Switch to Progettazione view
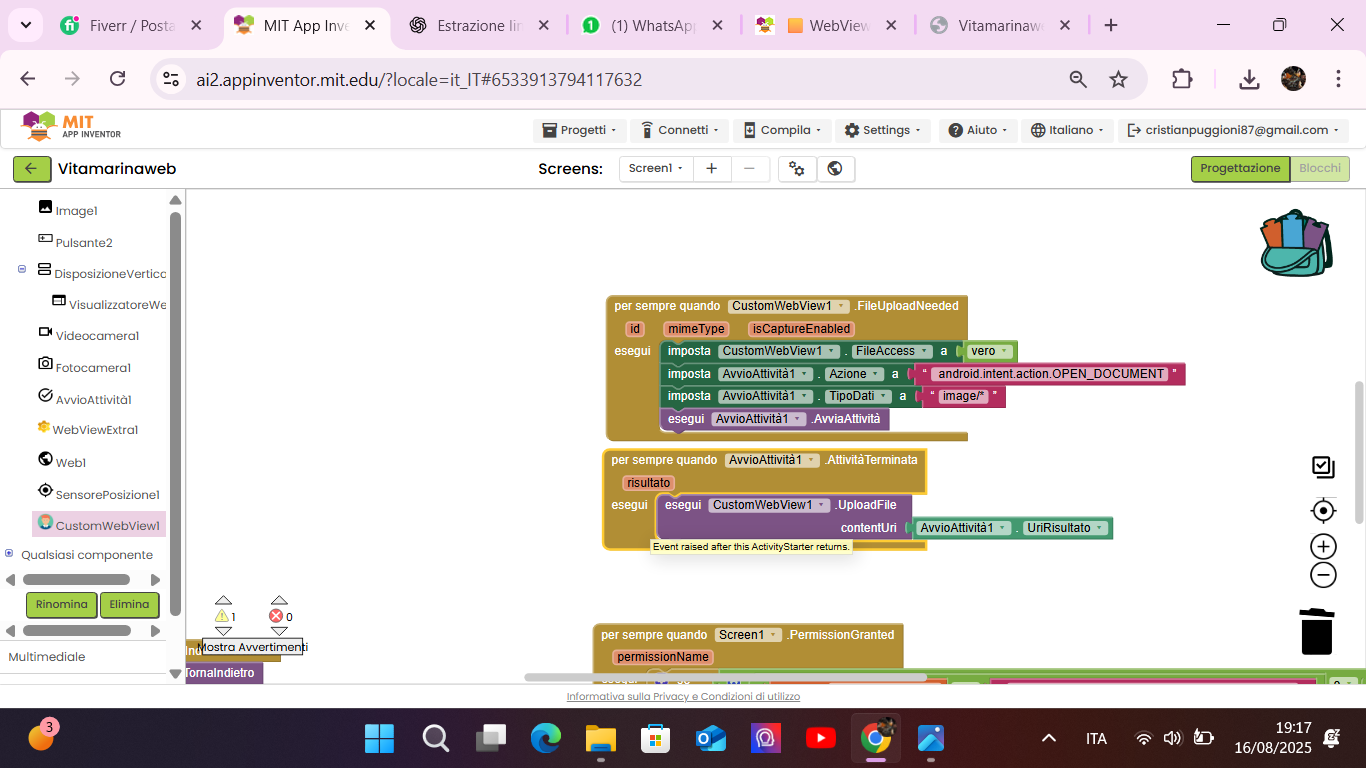 [1239, 169]
